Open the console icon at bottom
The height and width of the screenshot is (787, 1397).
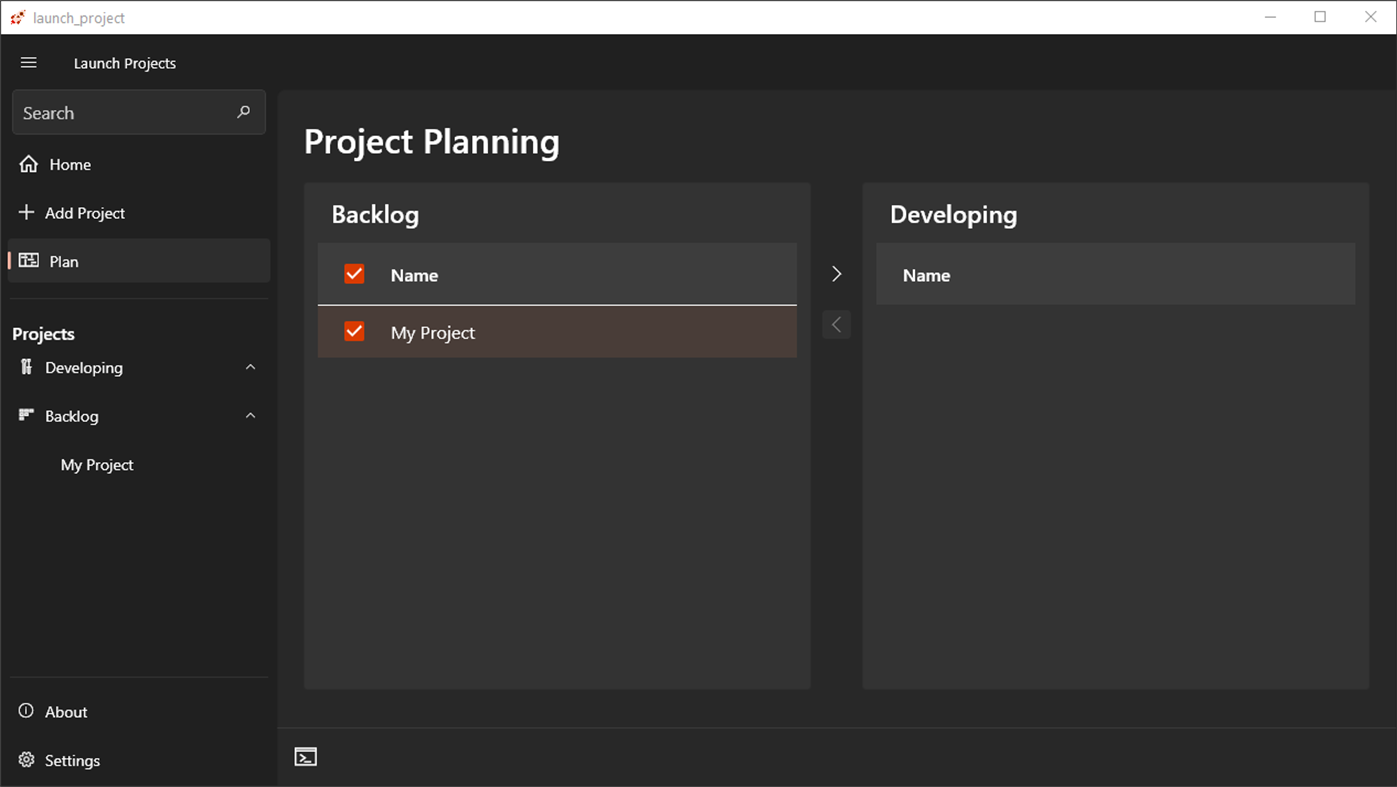(306, 757)
